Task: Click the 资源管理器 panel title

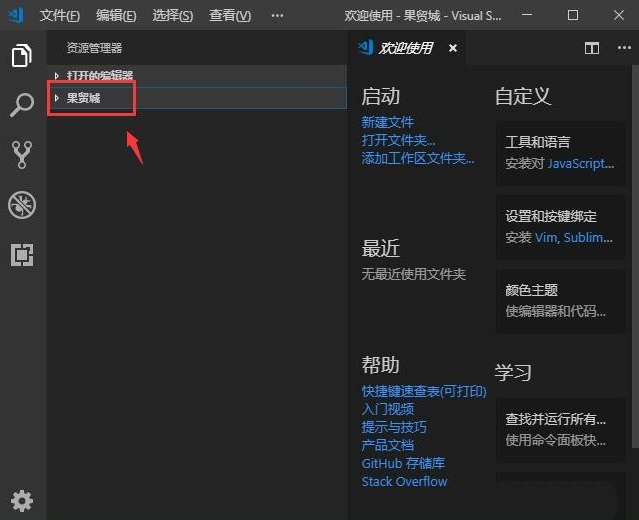Action: 94,48
